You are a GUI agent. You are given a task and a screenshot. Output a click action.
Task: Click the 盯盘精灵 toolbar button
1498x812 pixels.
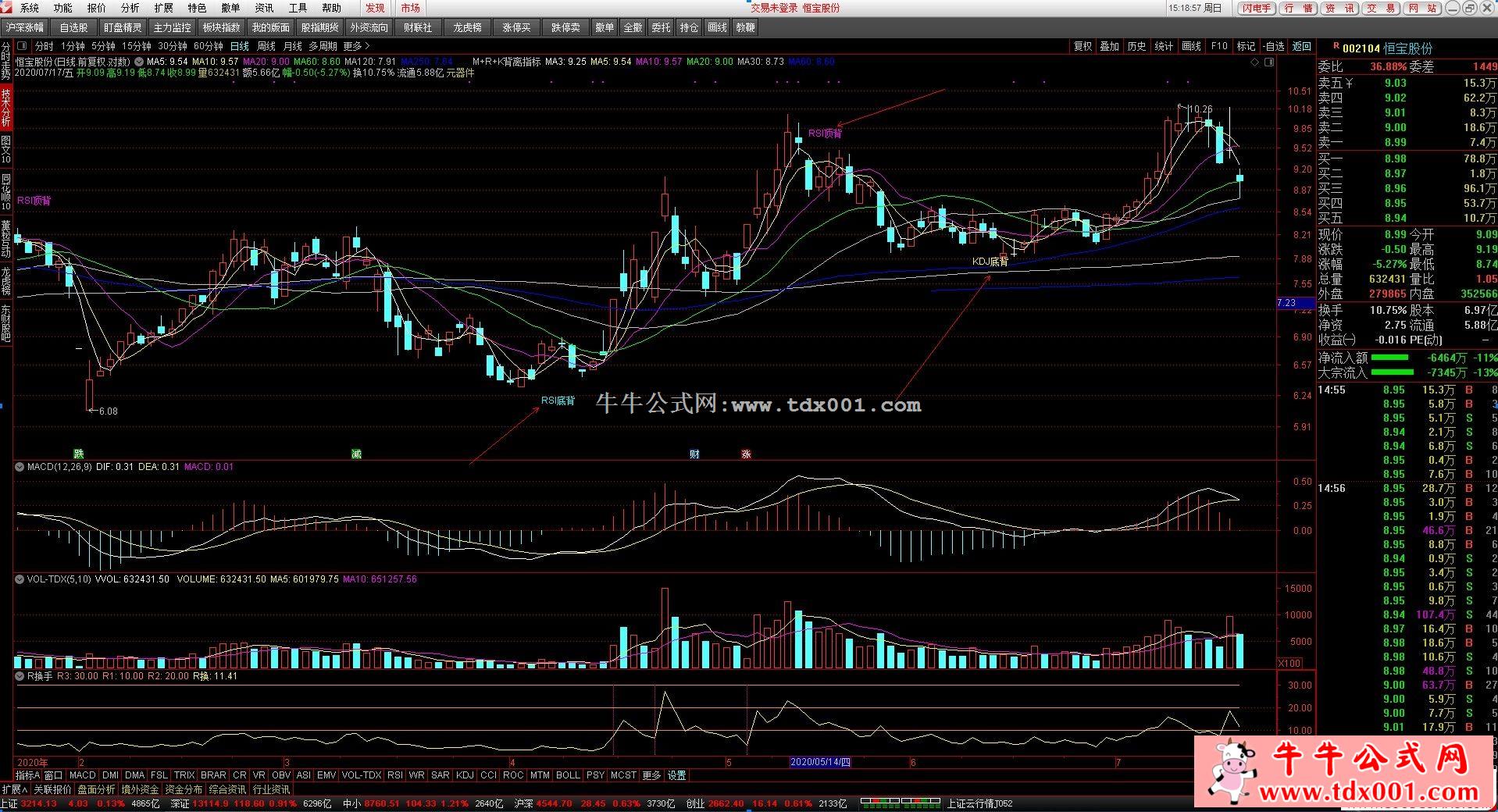(x=123, y=27)
